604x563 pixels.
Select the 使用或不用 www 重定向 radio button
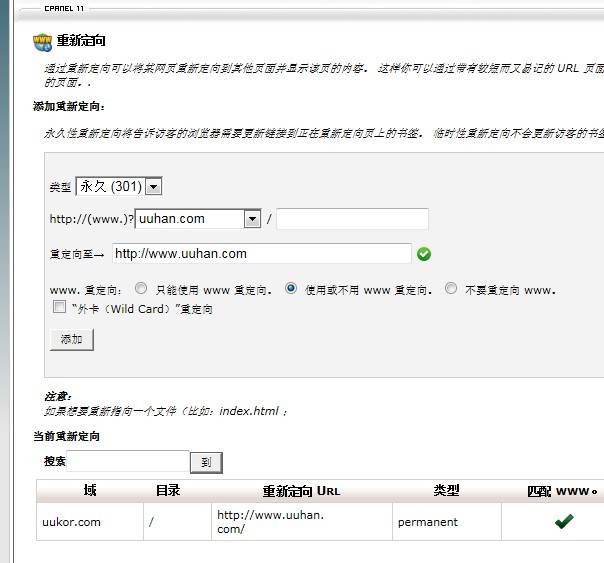(x=291, y=288)
